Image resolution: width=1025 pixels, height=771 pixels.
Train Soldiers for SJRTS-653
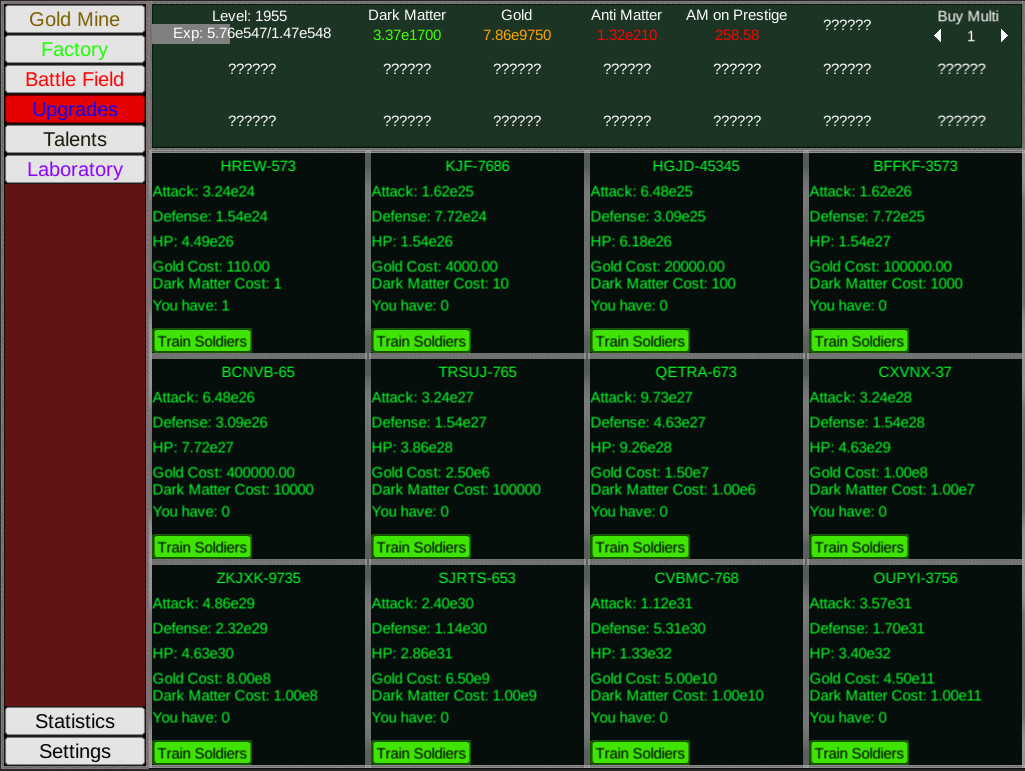[421, 753]
